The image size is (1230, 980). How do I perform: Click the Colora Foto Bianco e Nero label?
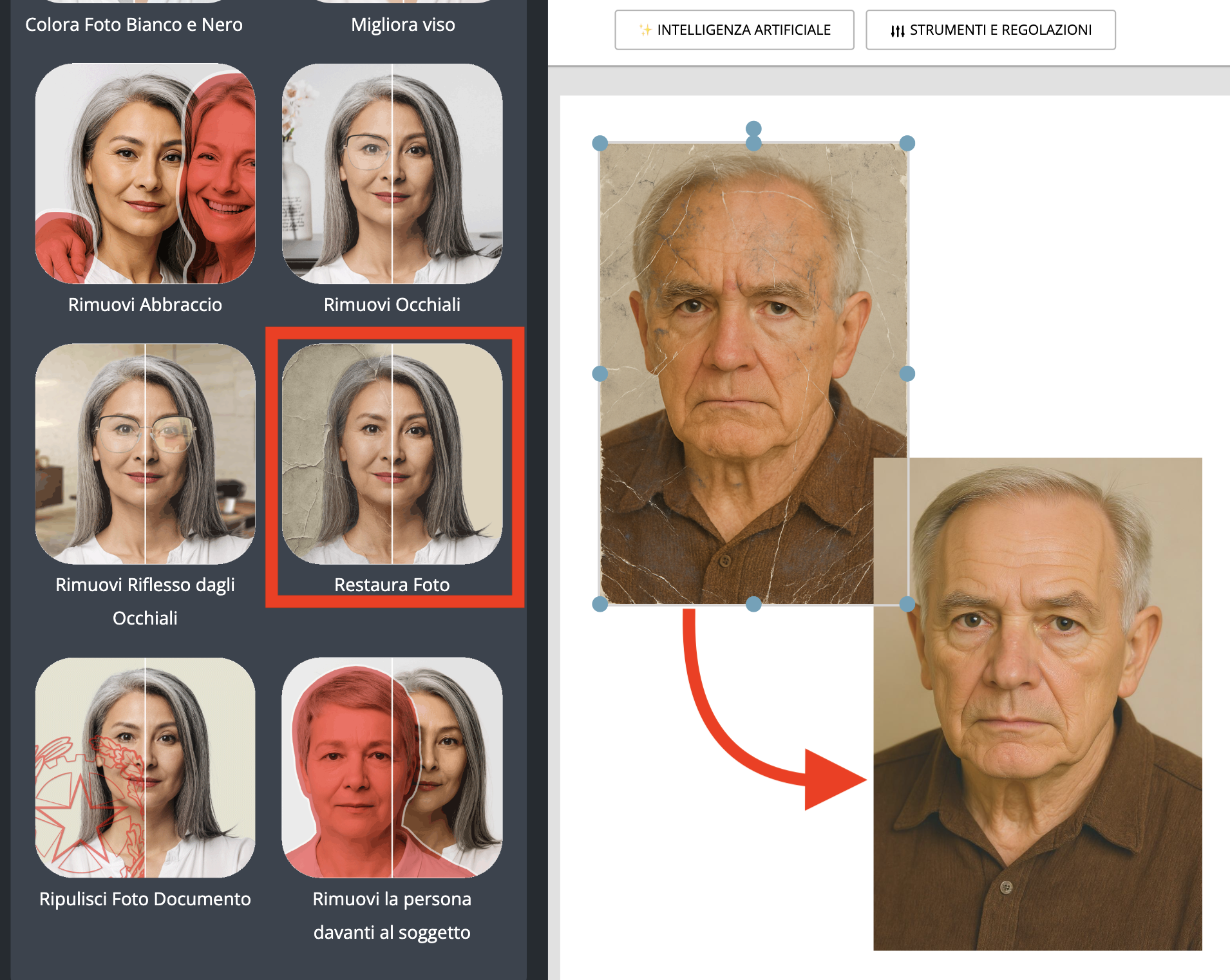click(x=134, y=24)
